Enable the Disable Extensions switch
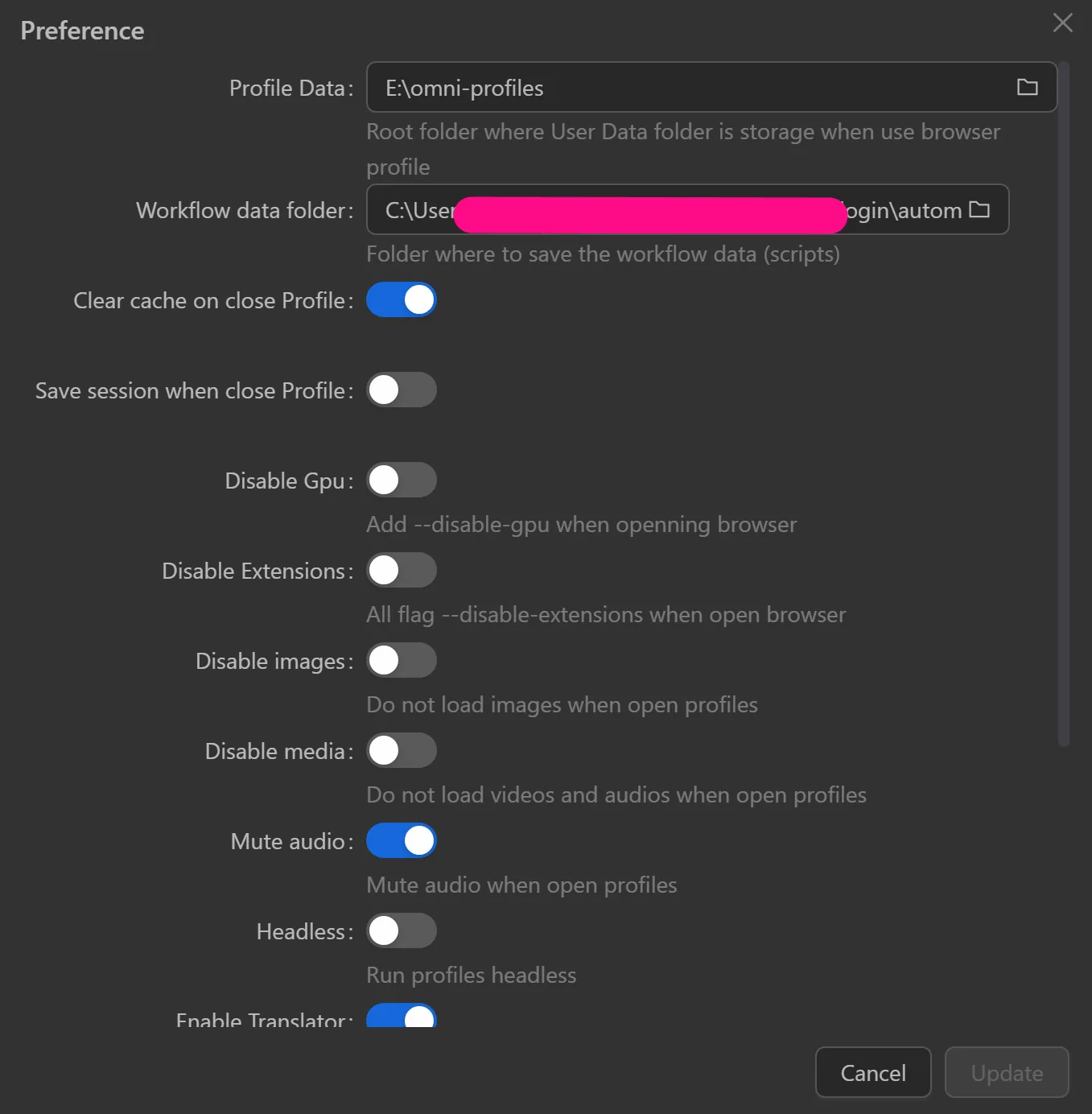 coord(402,569)
